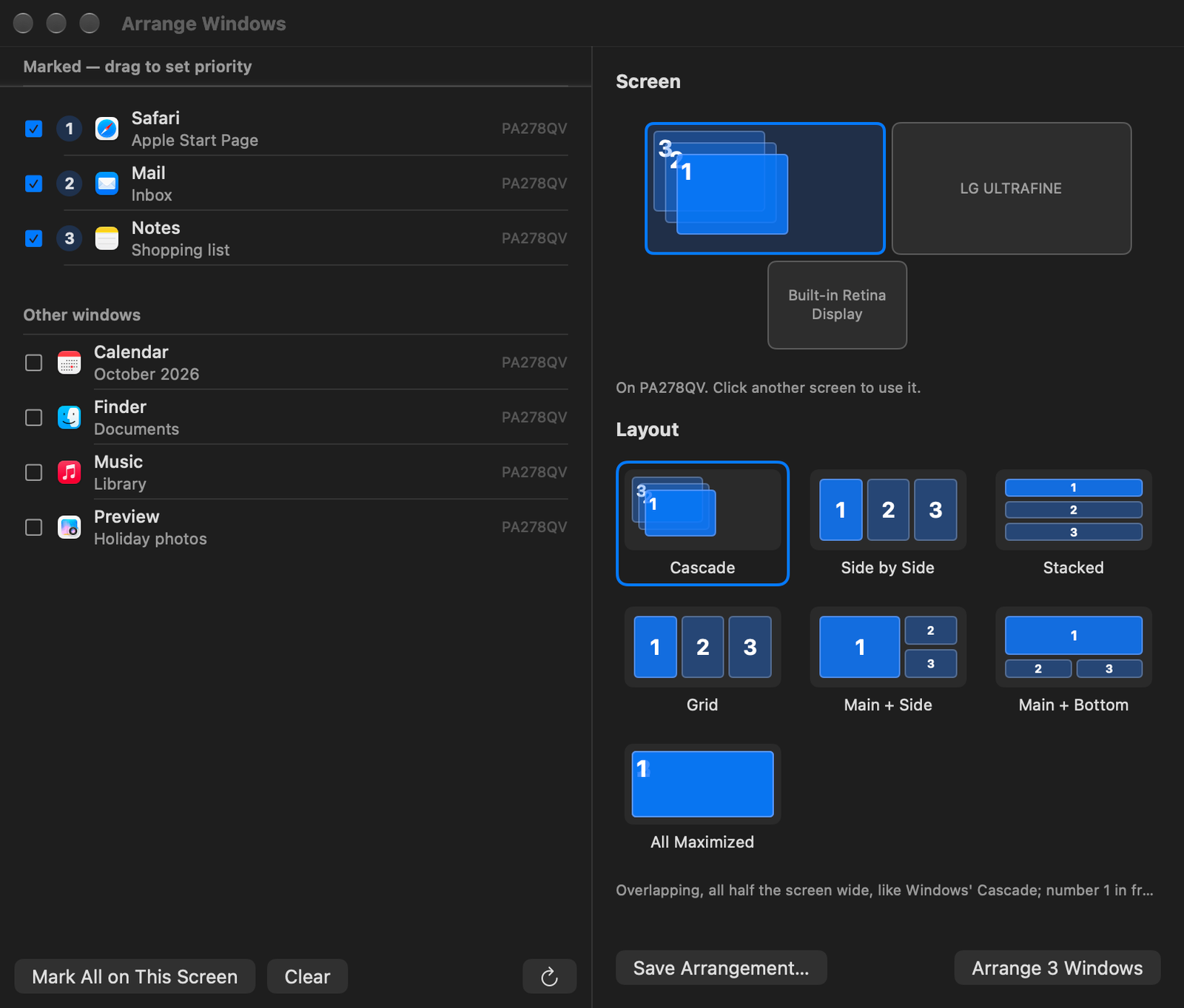
Task: Mark the Preview Holiday photos checkbox
Action: tap(34, 527)
